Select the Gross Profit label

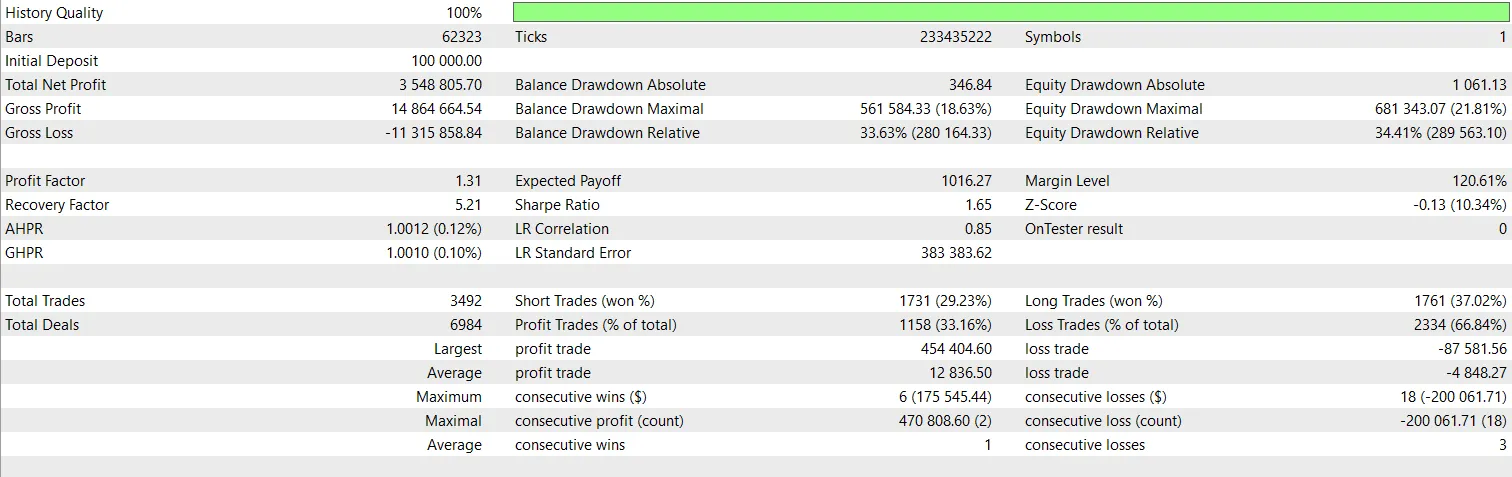click(43, 109)
